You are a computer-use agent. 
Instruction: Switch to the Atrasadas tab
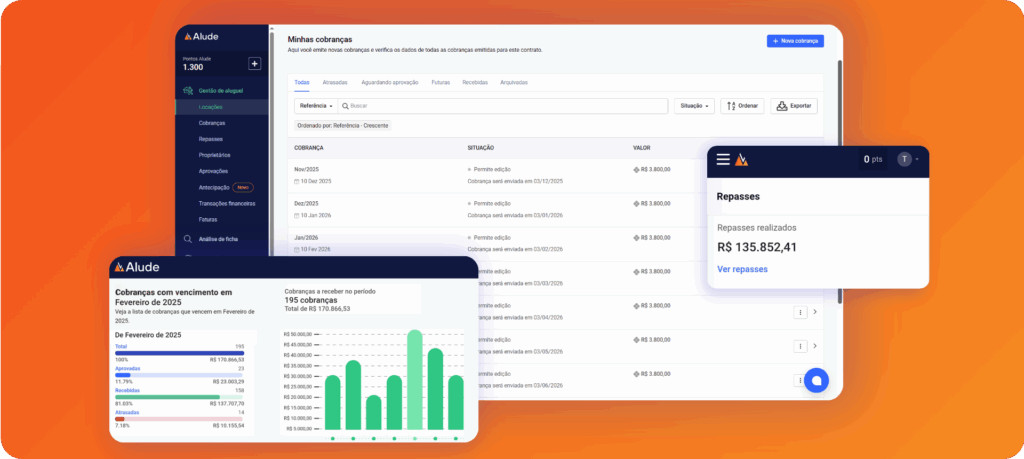(335, 82)
